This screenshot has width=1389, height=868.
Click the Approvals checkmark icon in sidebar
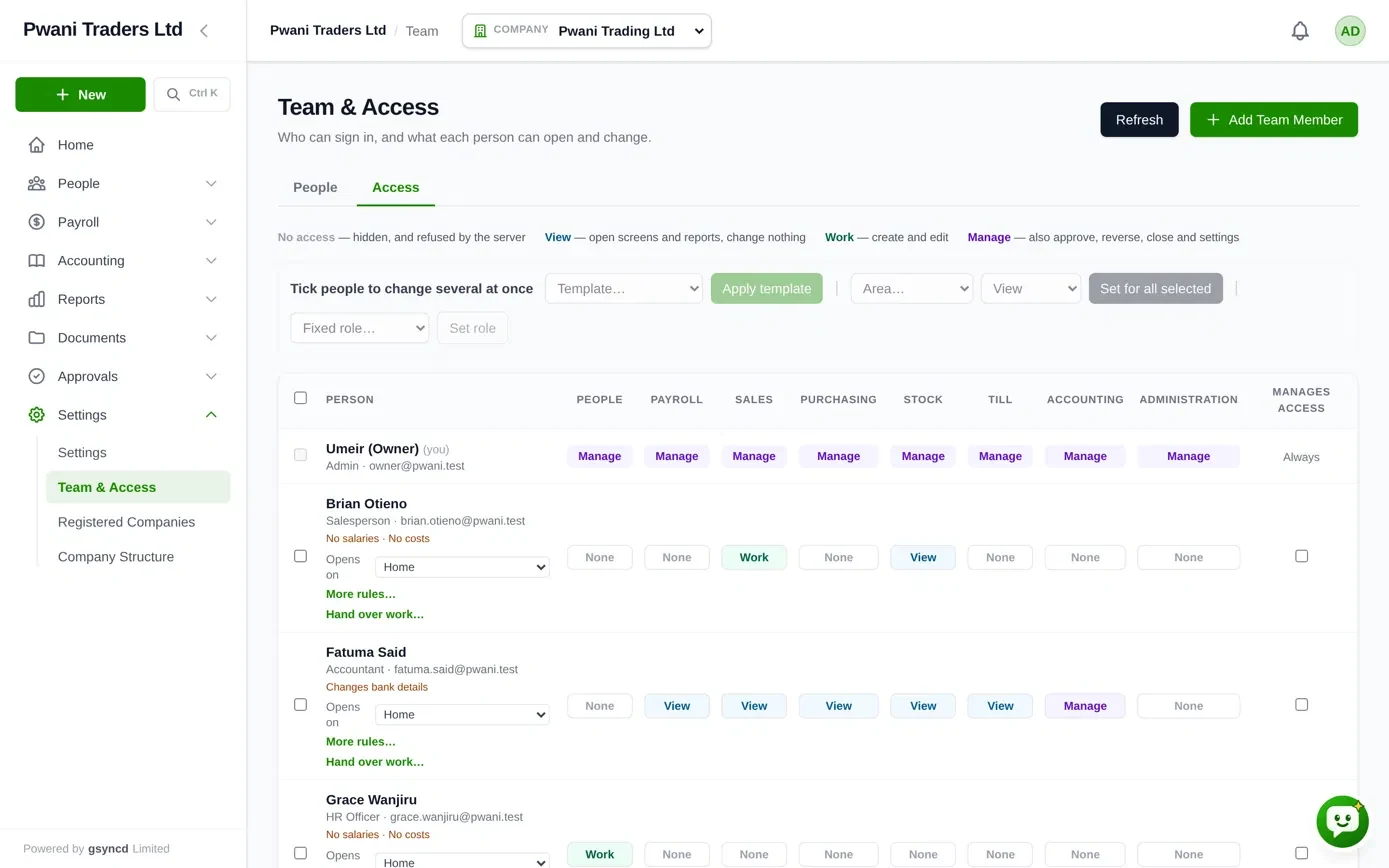37,376
